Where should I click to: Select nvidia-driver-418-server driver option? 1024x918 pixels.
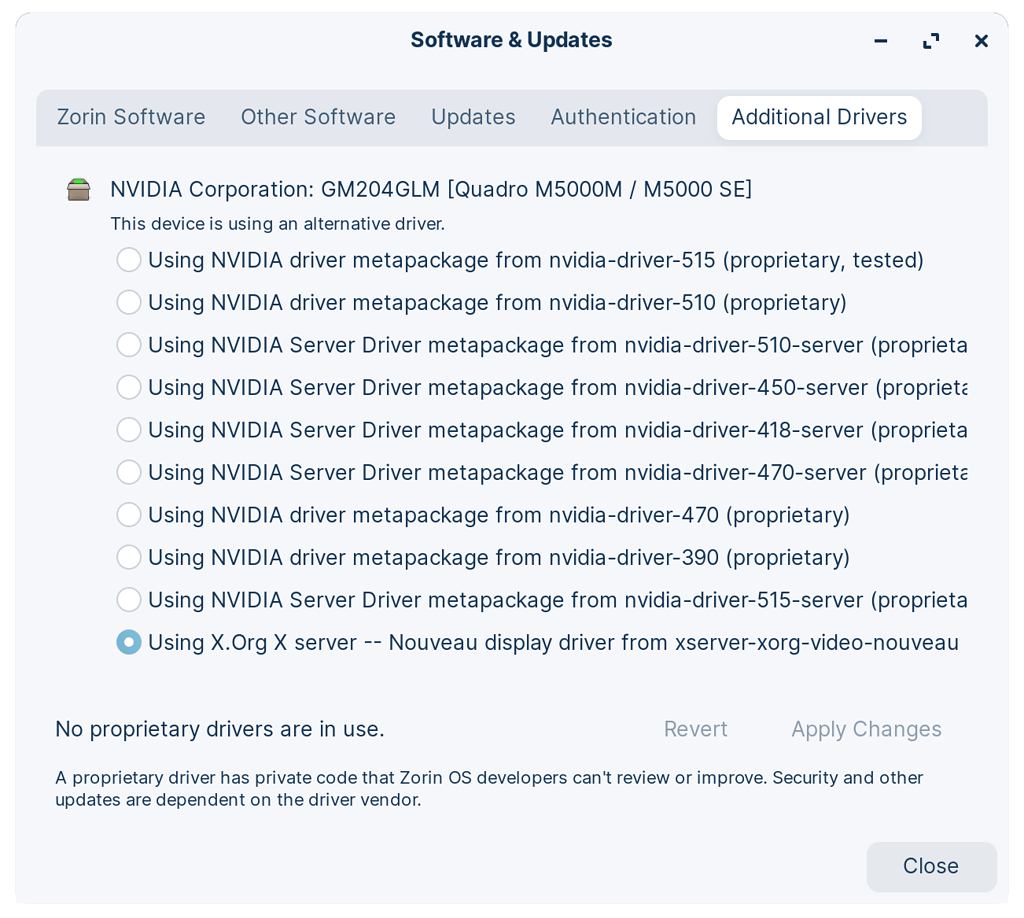pyautogui.click(x=129, y=430)
